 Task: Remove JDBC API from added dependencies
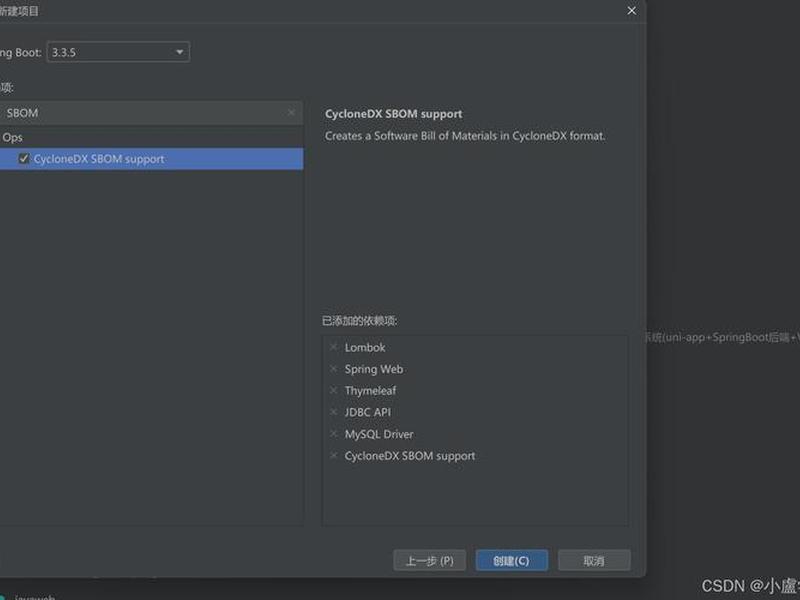[334, 412]
